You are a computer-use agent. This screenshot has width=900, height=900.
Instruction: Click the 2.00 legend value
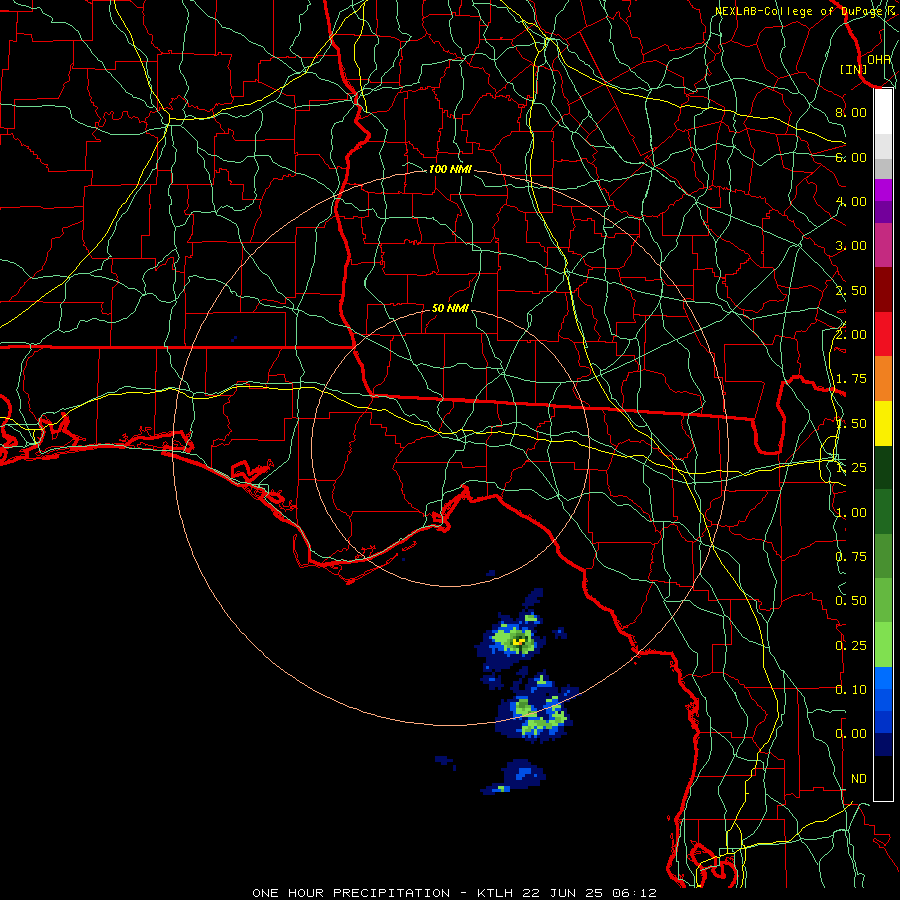point(851,334)
